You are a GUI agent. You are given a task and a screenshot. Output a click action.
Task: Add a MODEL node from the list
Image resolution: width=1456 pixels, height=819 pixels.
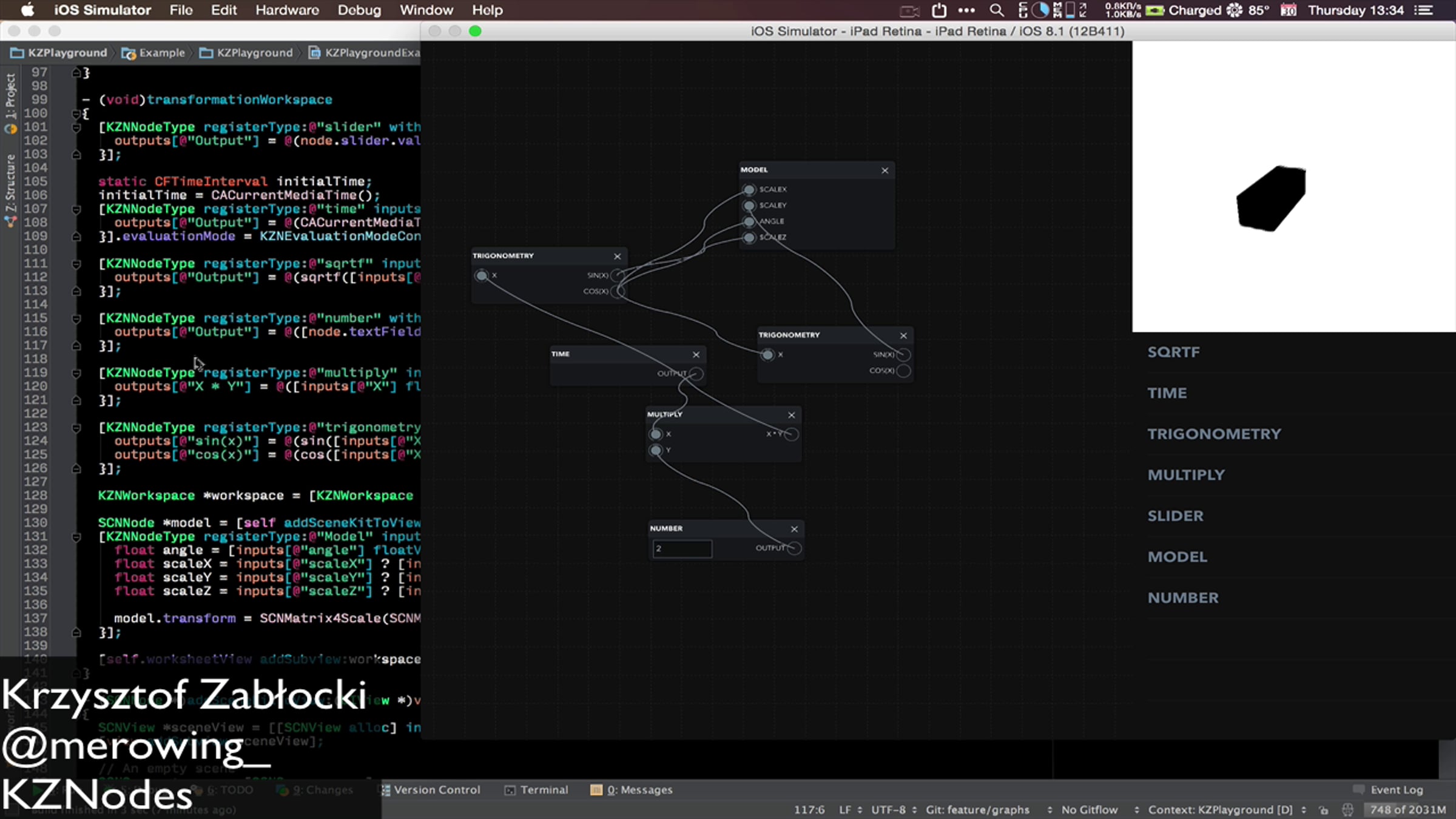tap(1294, 556)
